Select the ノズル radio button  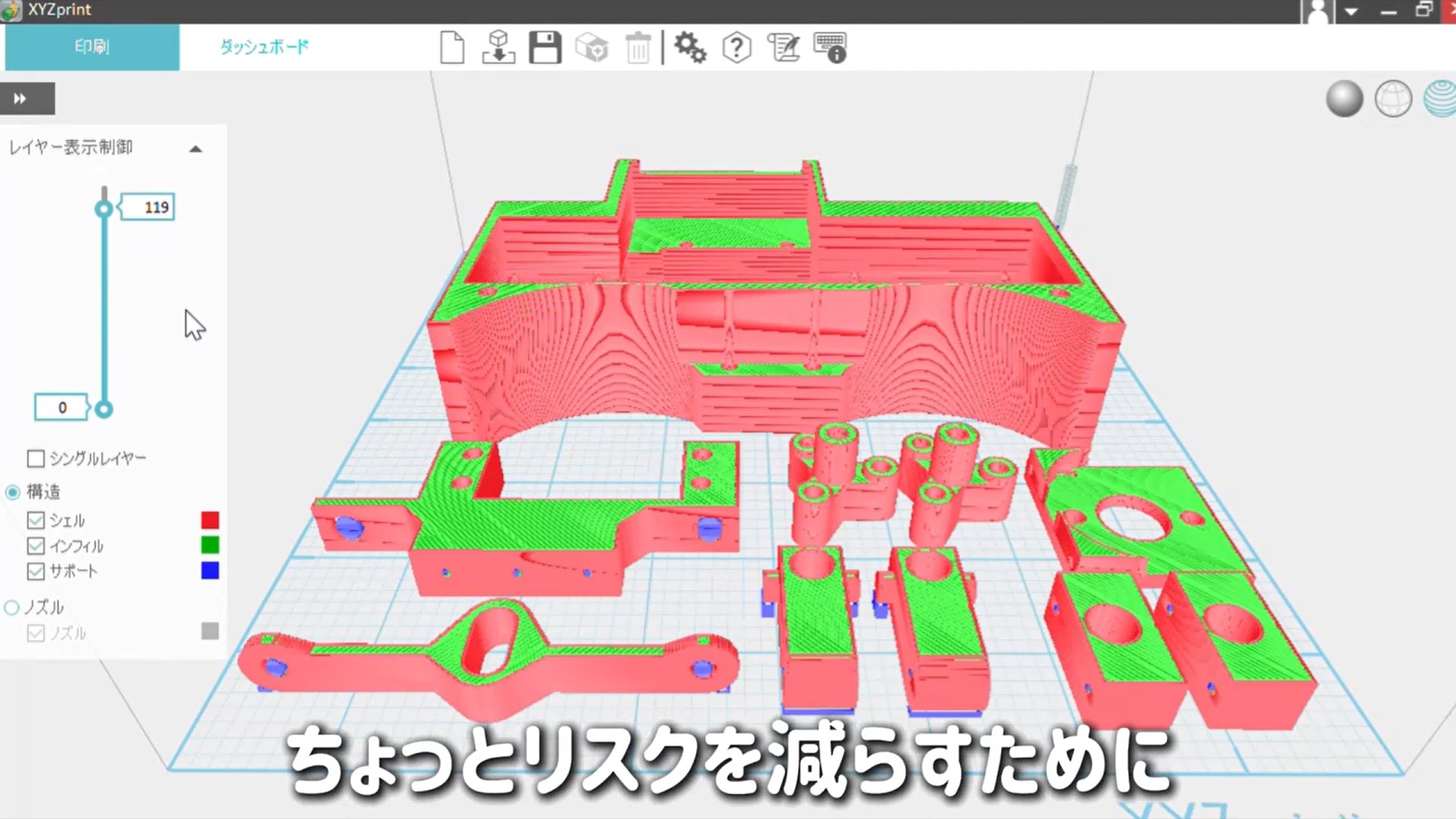click(x=12, y=607)
